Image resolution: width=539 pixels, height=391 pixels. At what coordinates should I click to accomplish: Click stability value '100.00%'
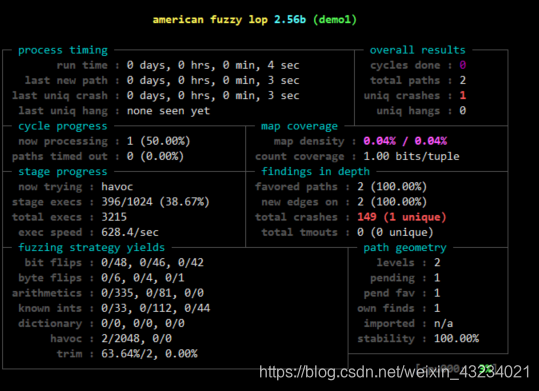pos(456,338)
